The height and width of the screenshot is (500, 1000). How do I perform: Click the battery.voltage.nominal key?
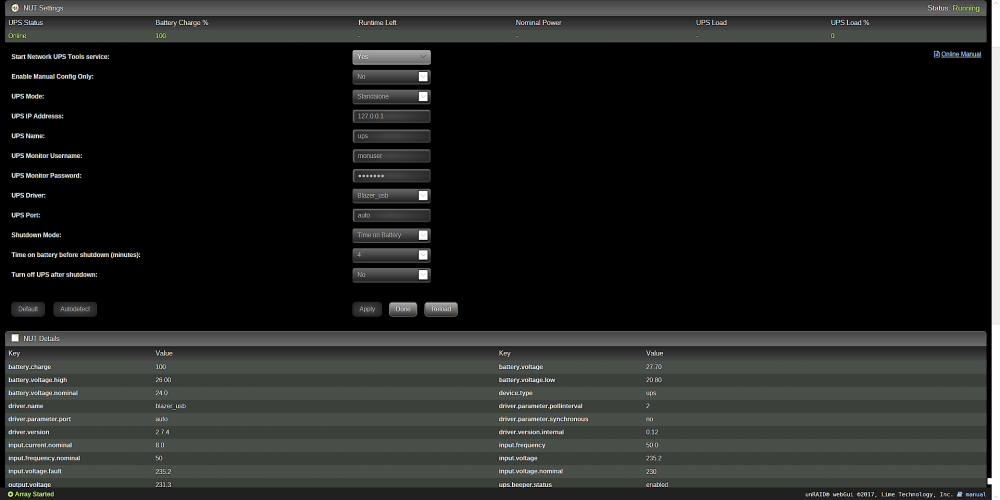tap(43, 393)
